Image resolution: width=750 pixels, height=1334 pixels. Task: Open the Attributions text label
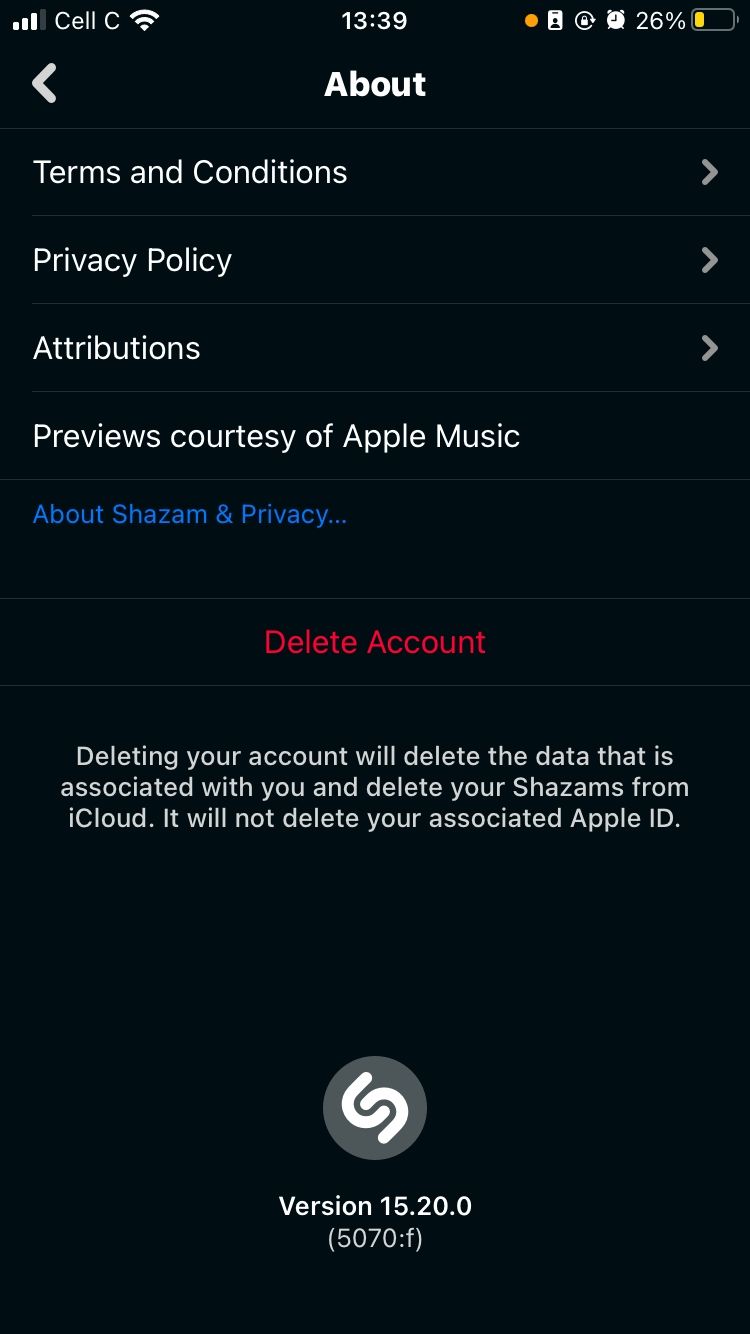tap(117, 348)
